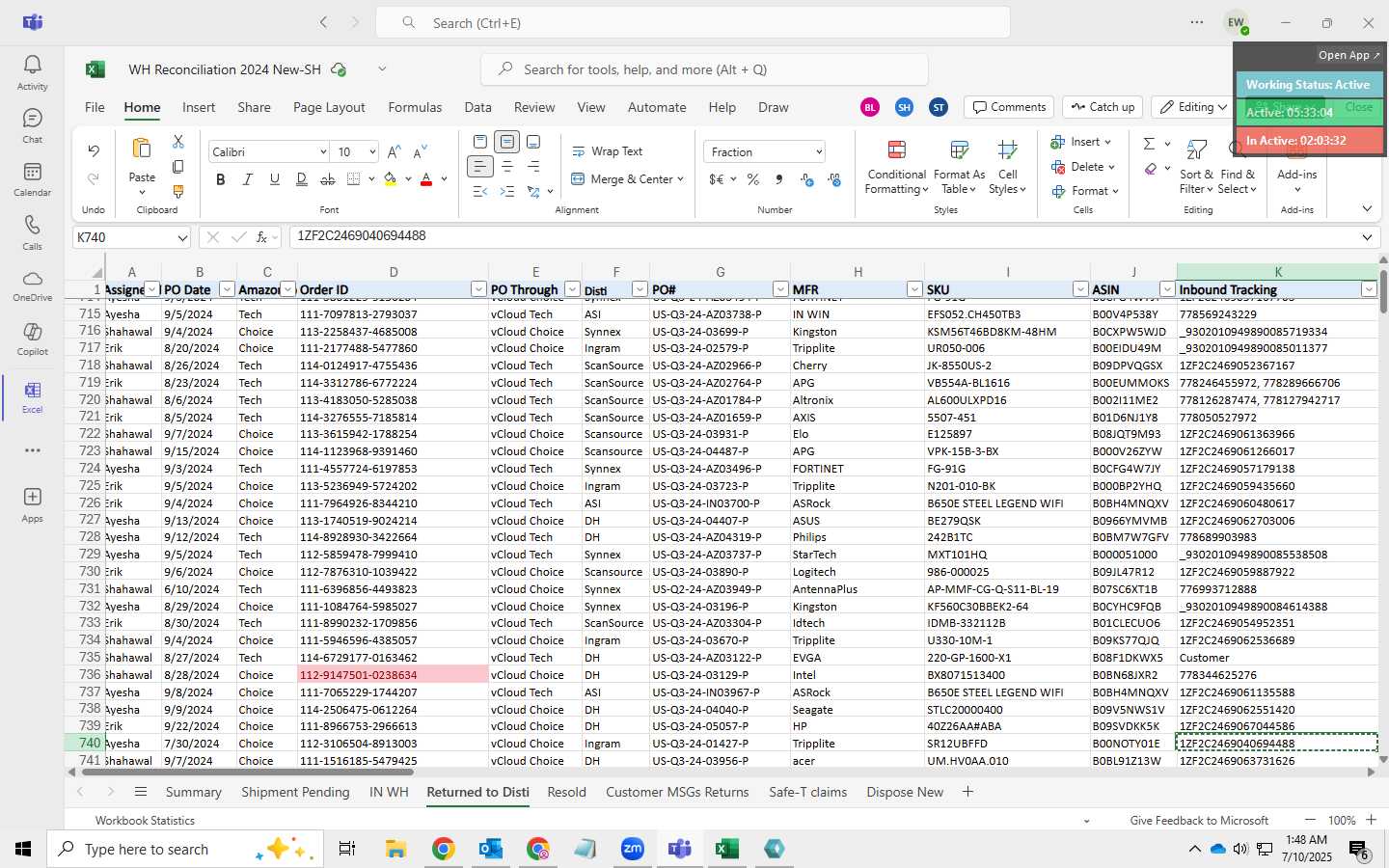This screenshot has width=1389, height=868.
Task: Toggle Center horizontal alignment
Action: pyautogui.click(x=507, y=167)
